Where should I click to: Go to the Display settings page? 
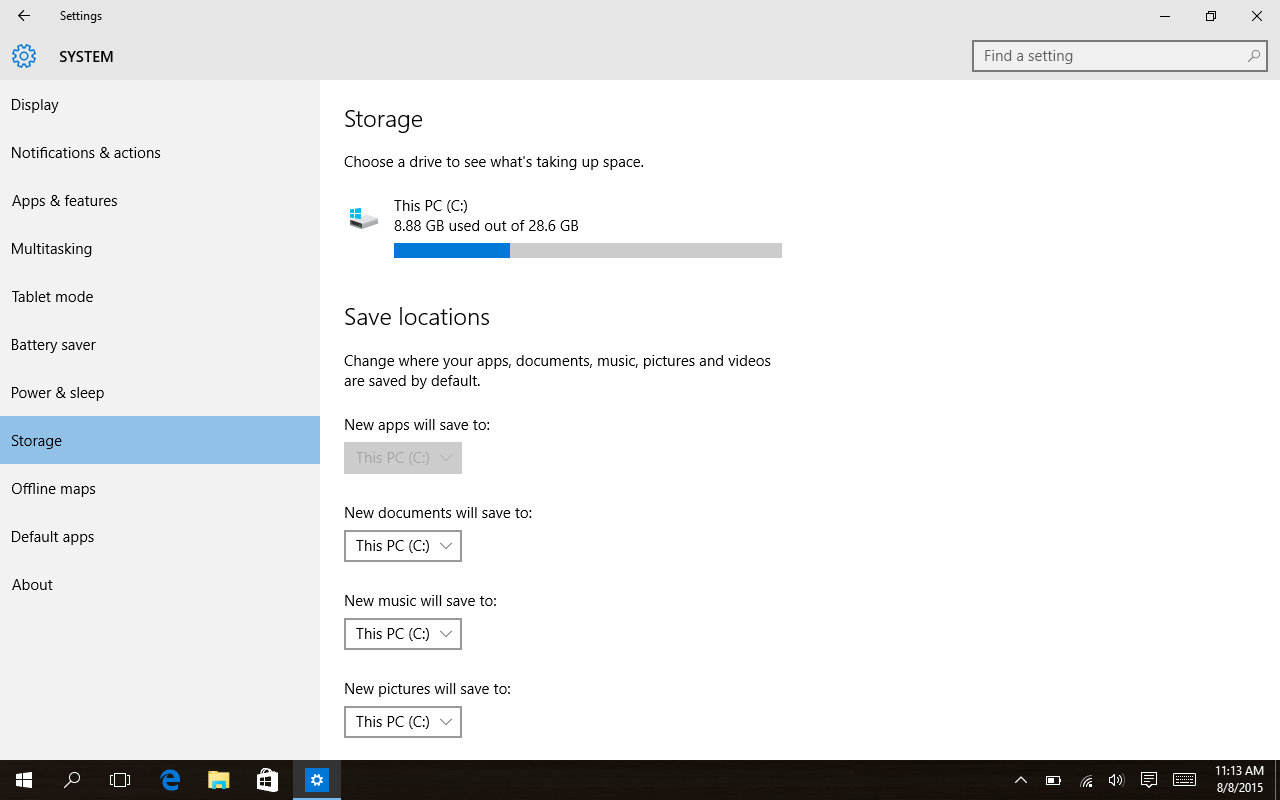[35, 105]
